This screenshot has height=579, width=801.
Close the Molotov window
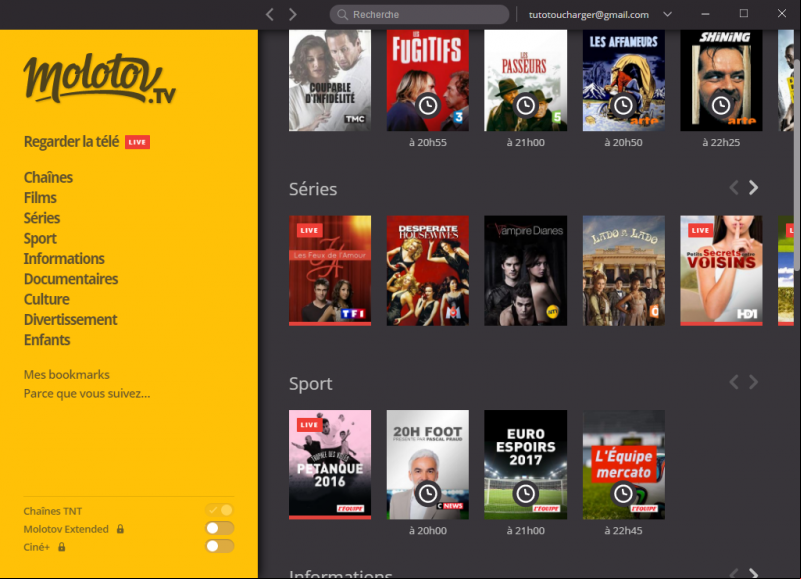(782, 14)
